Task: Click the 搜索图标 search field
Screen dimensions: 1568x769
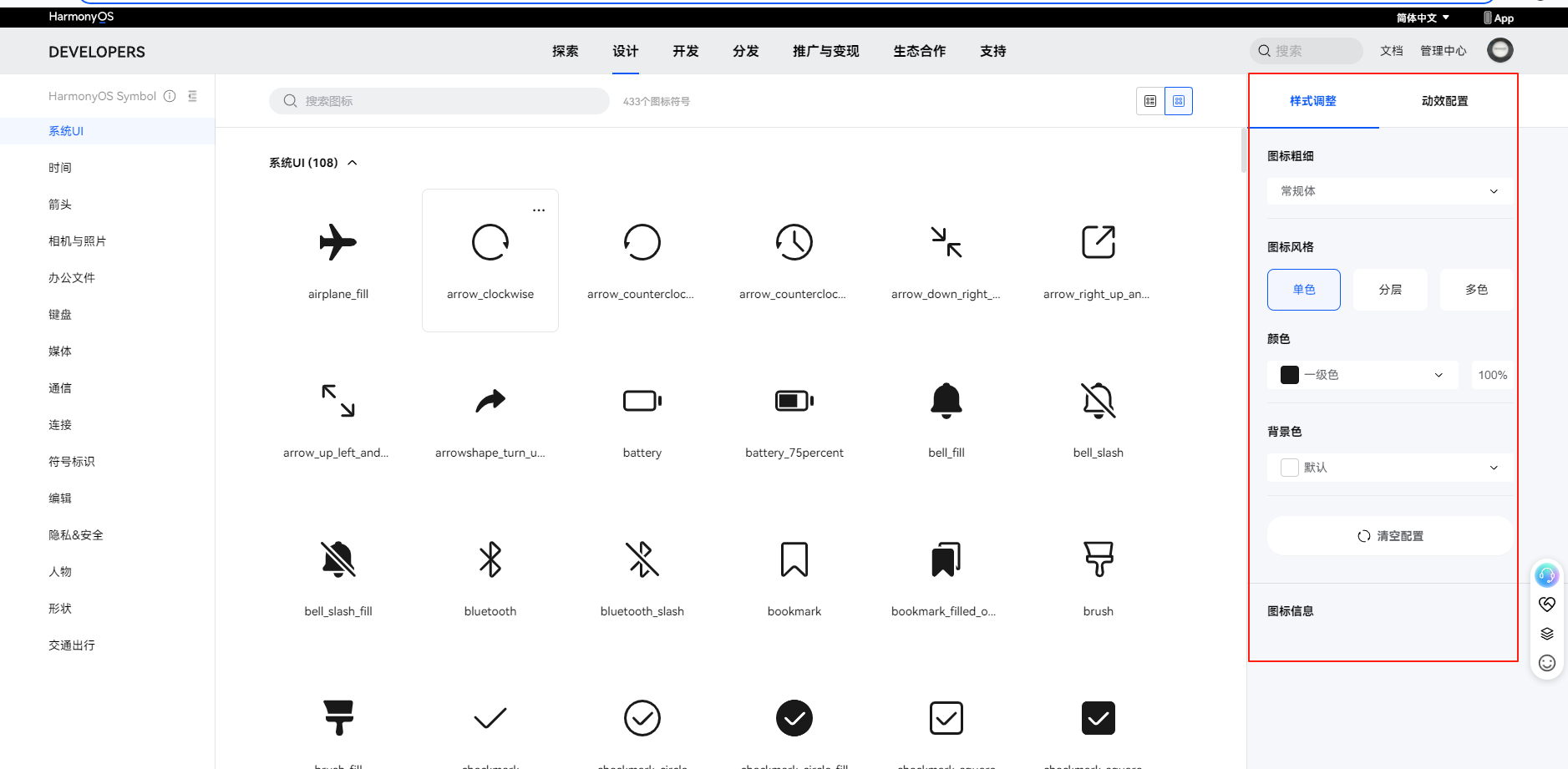Action: point(439,101)
